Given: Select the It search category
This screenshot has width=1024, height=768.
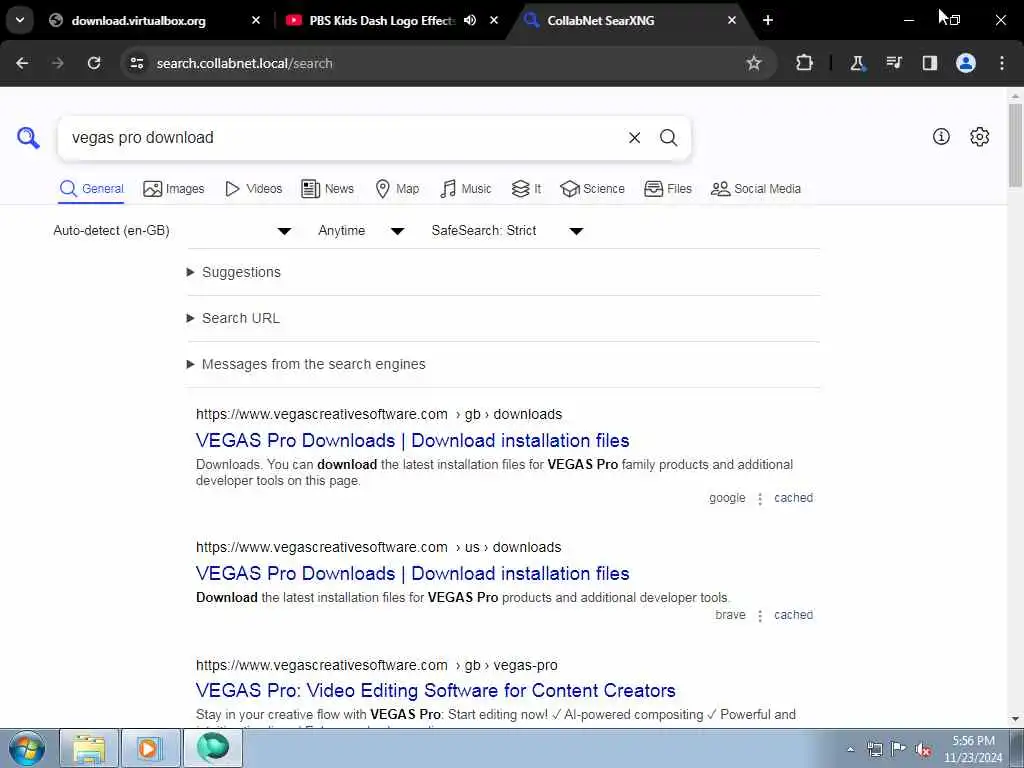Looking at the screenshot, I should point(526,189).
